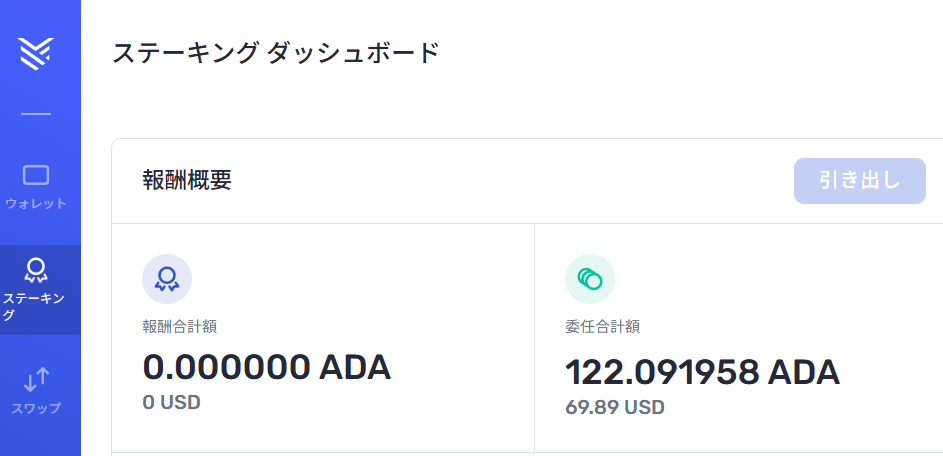This screenshot has width=943, height=456.
Task: Select ステーキング text label in sidebar
Action: coord(34,307)
